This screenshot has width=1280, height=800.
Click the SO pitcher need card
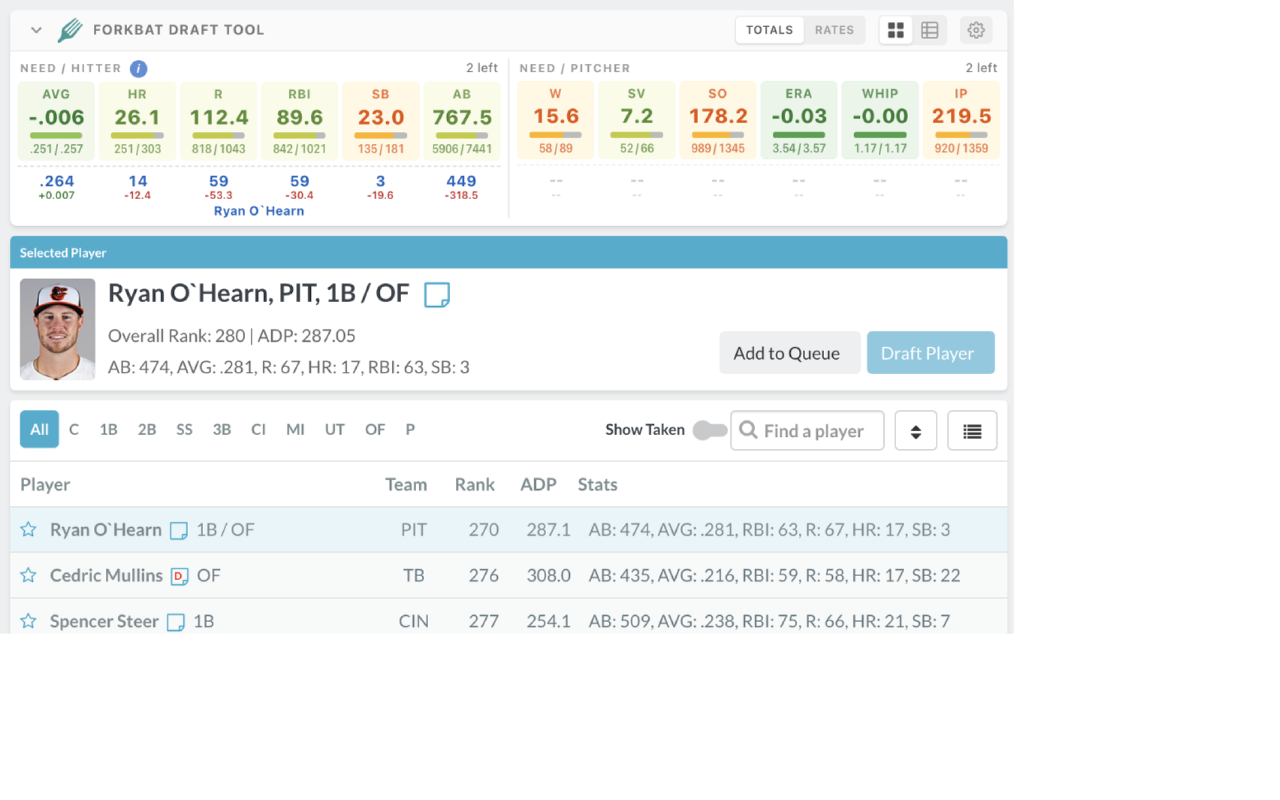pos(718,121)
